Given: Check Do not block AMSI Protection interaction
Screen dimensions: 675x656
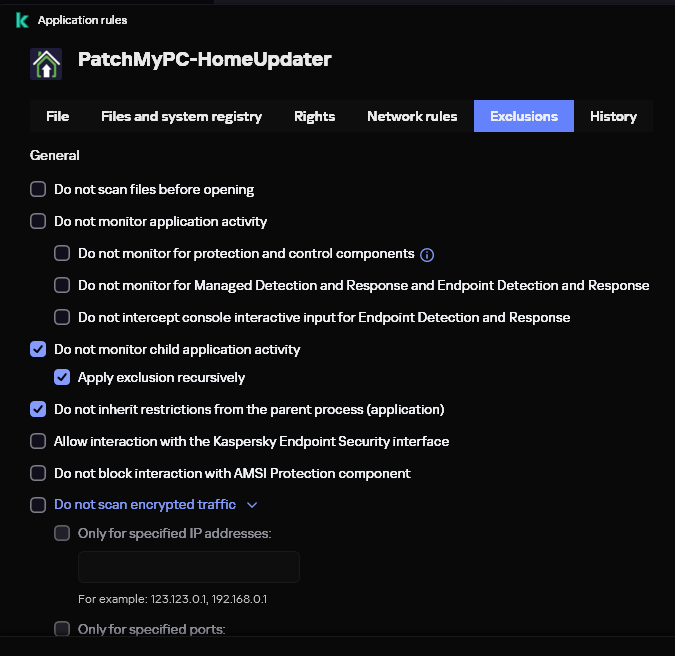Looking at the screenshot, I should pos(38,473).
